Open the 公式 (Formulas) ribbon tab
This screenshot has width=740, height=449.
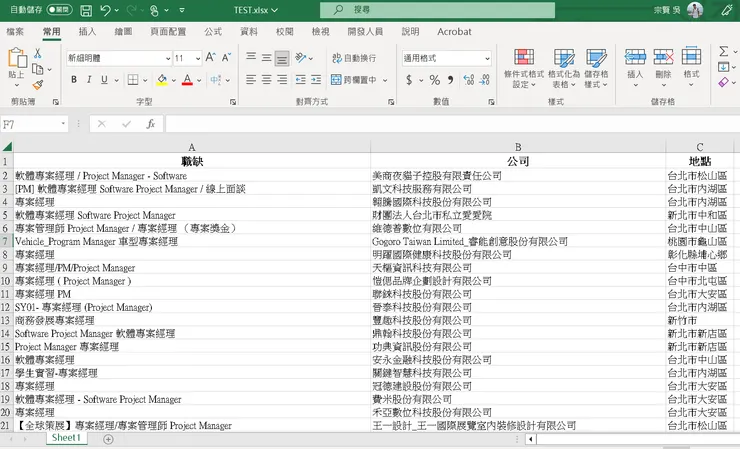213,32
